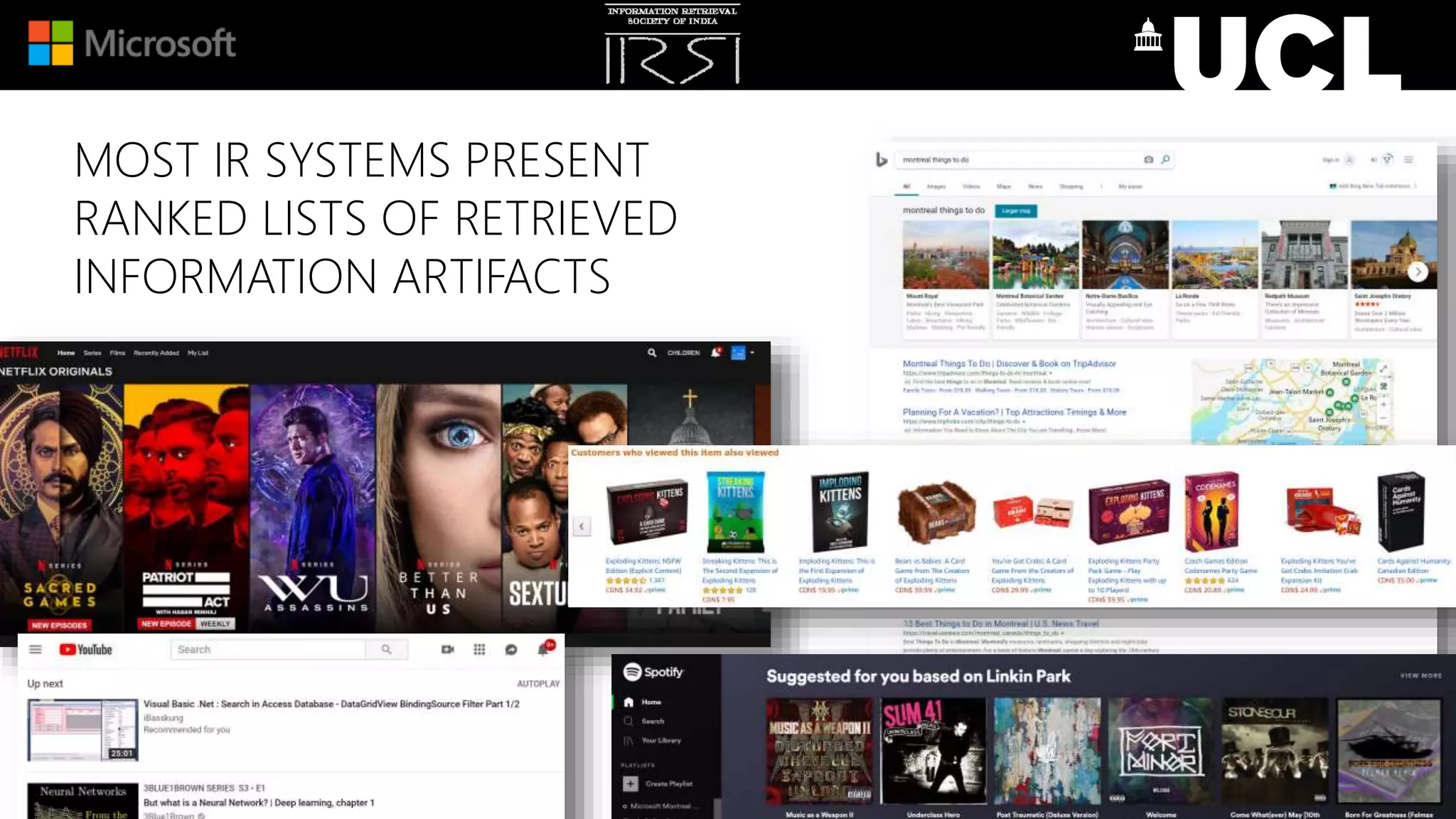Click in the YouTube Search field

point(268,649)
